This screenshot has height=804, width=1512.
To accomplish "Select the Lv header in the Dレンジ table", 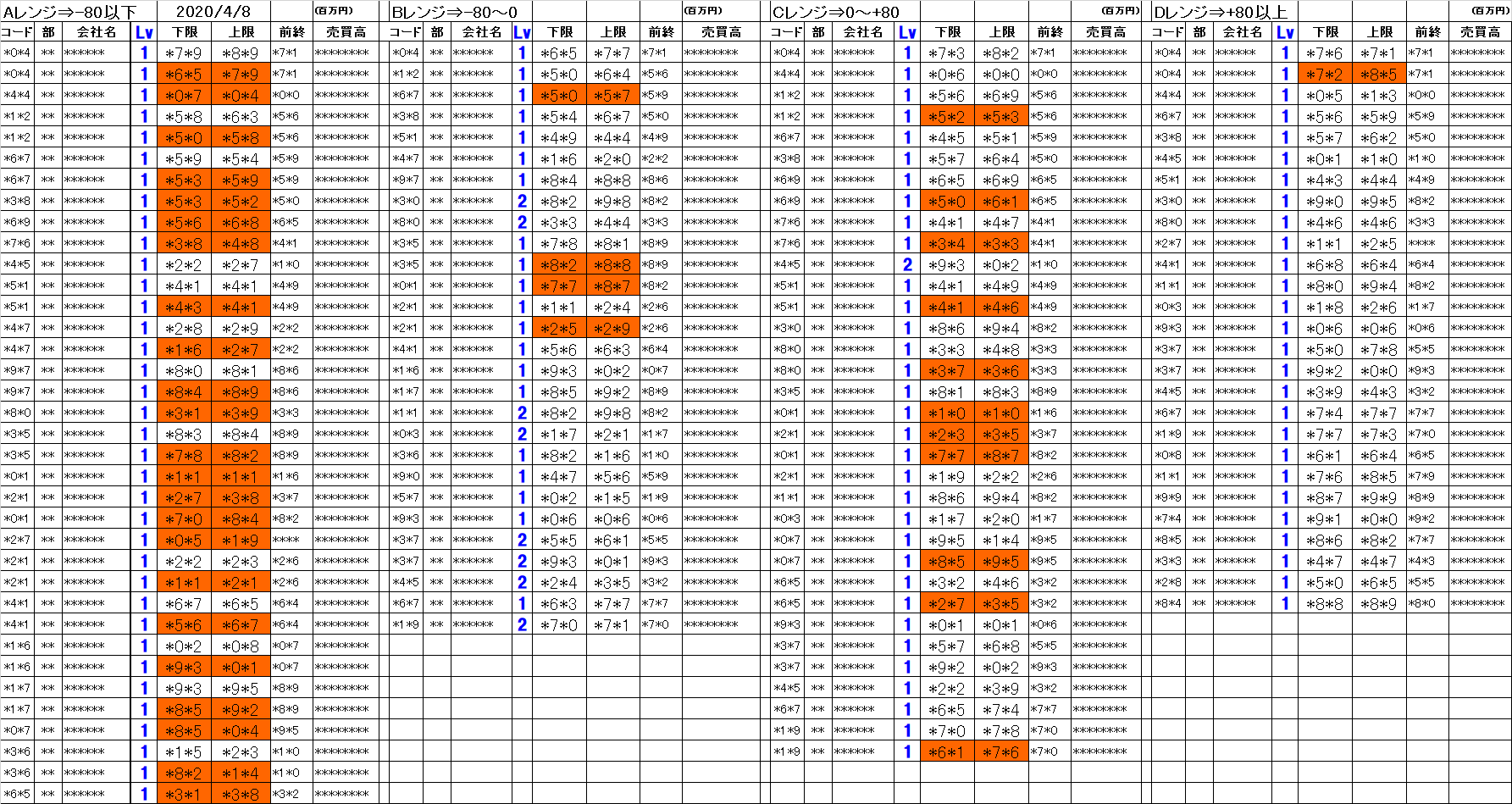I will click(1285, 32).
